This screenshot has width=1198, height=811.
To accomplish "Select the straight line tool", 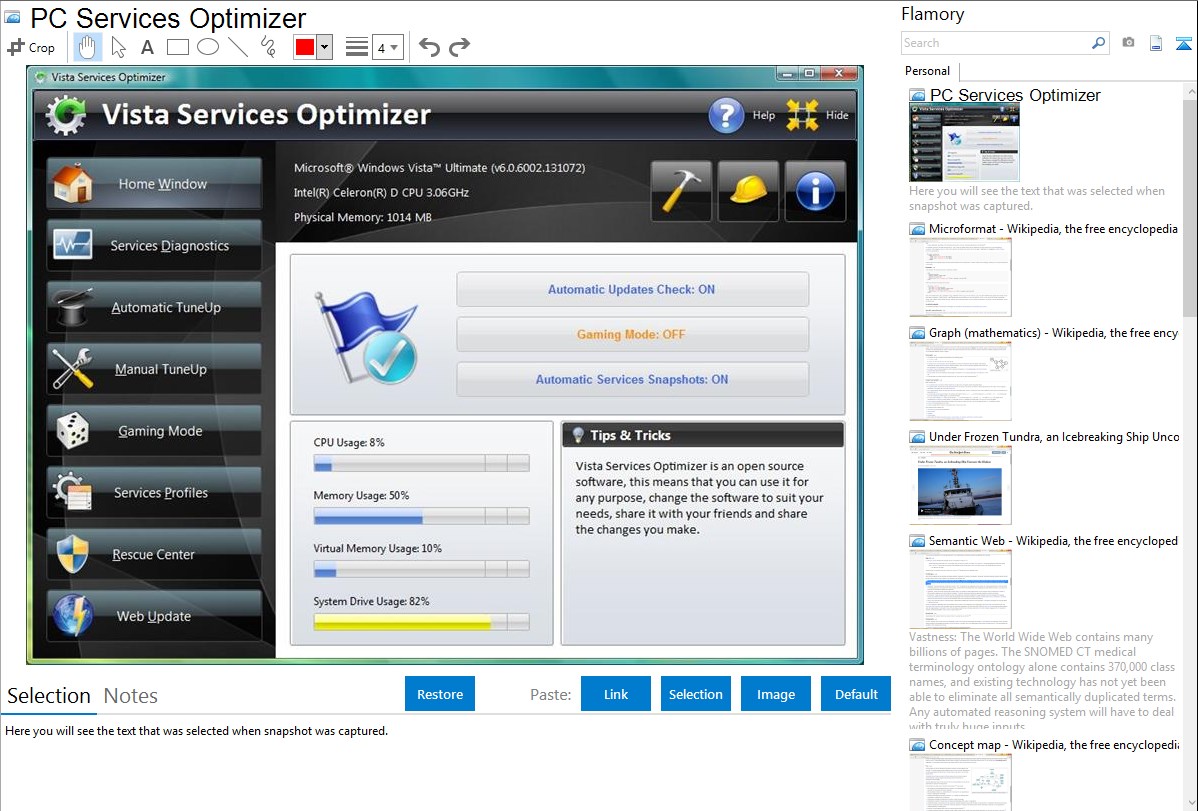I will (238, 47).
